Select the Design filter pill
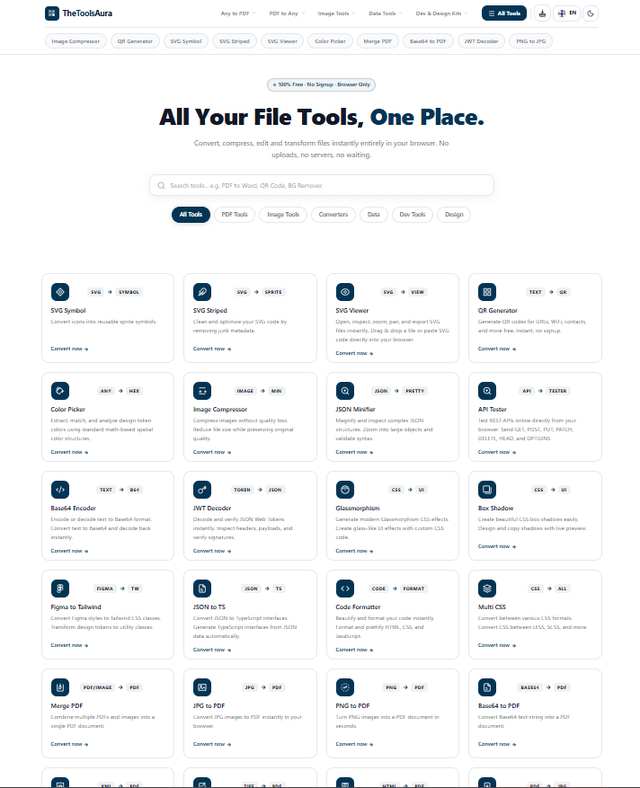 454,215
